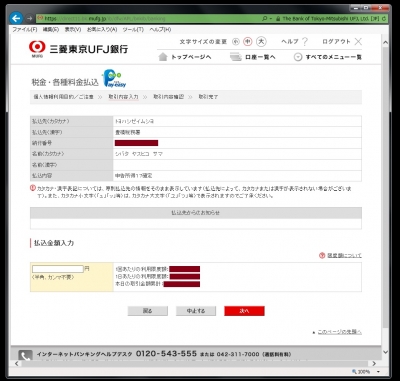Click the lock icon in address bar
This screenshot has width=400, height=381.
pyautogui.click(x=278, y=19)
